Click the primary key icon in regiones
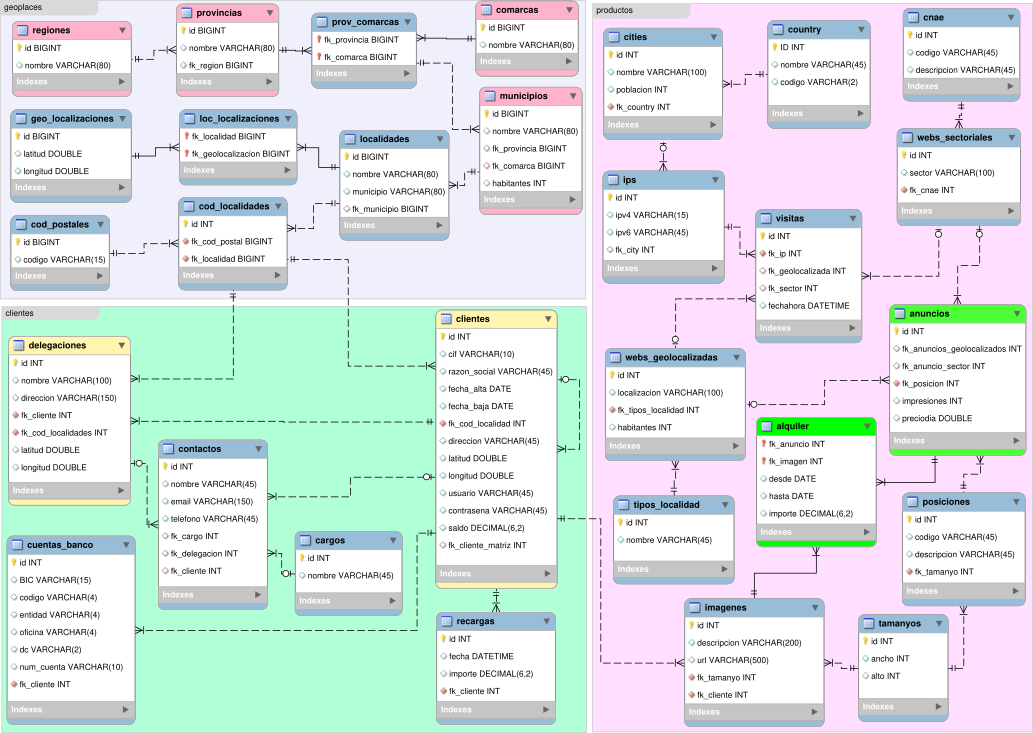The image size is (1033, 733). 19,47
